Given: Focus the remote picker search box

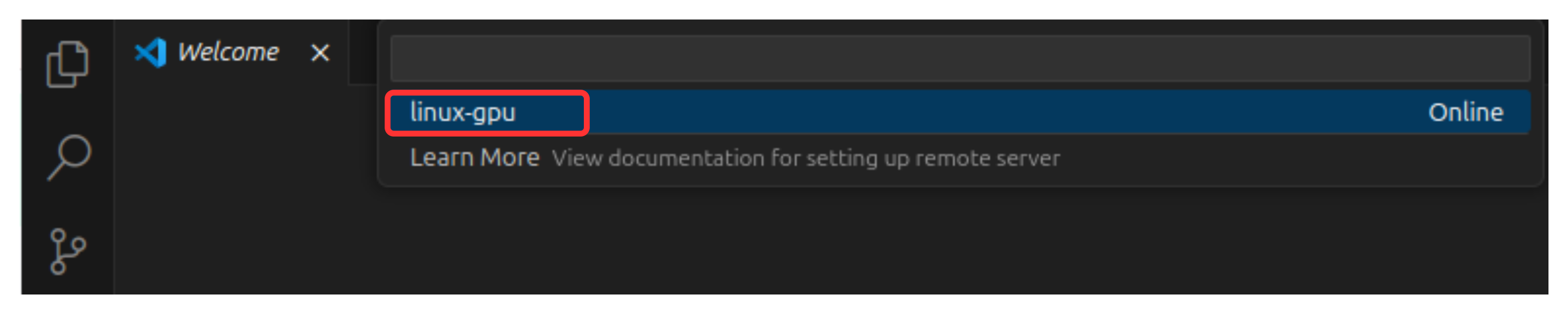Looking at the screenshot, I should [960, 59].
